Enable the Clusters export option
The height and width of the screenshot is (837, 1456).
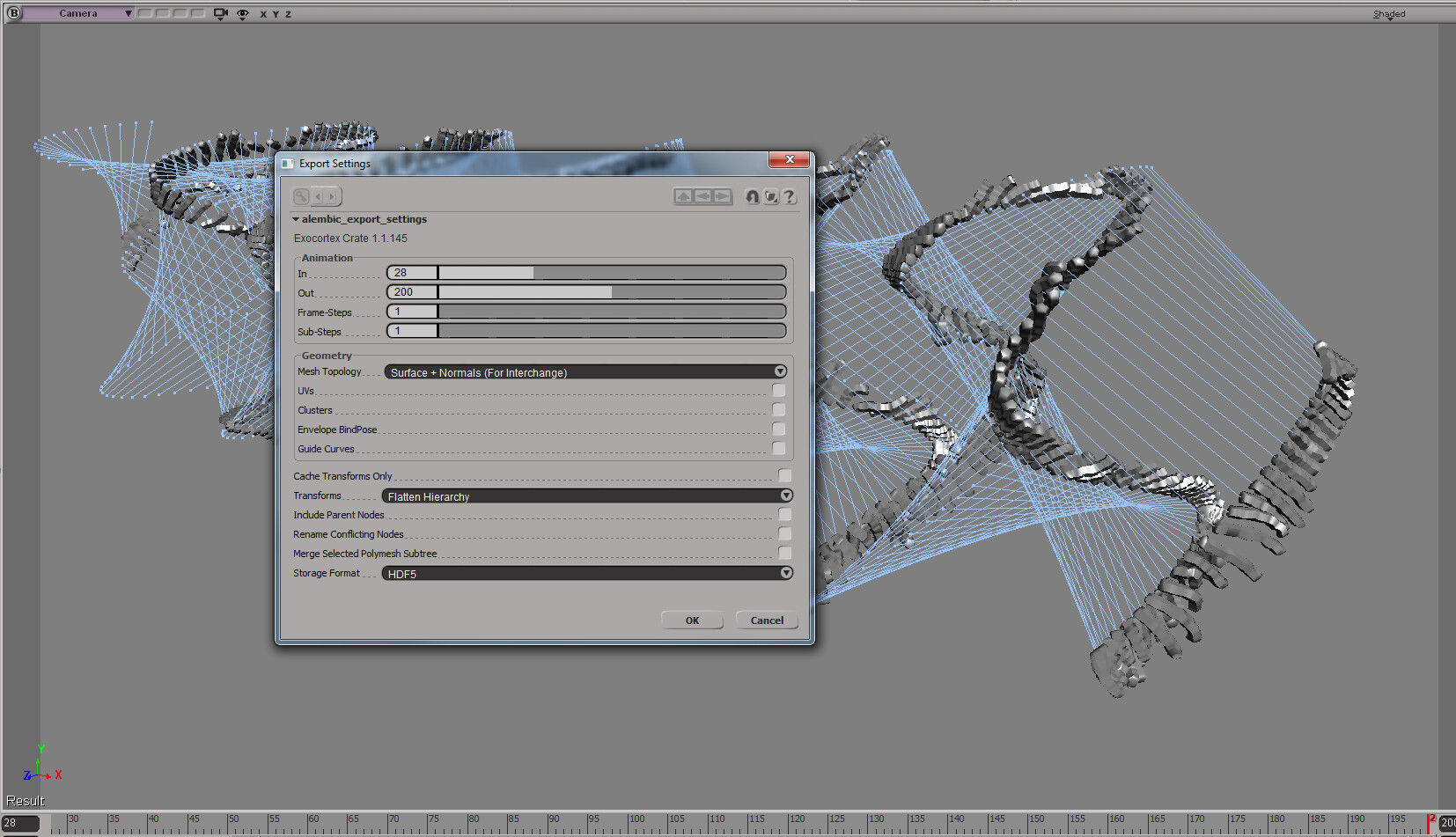point(778,409)
